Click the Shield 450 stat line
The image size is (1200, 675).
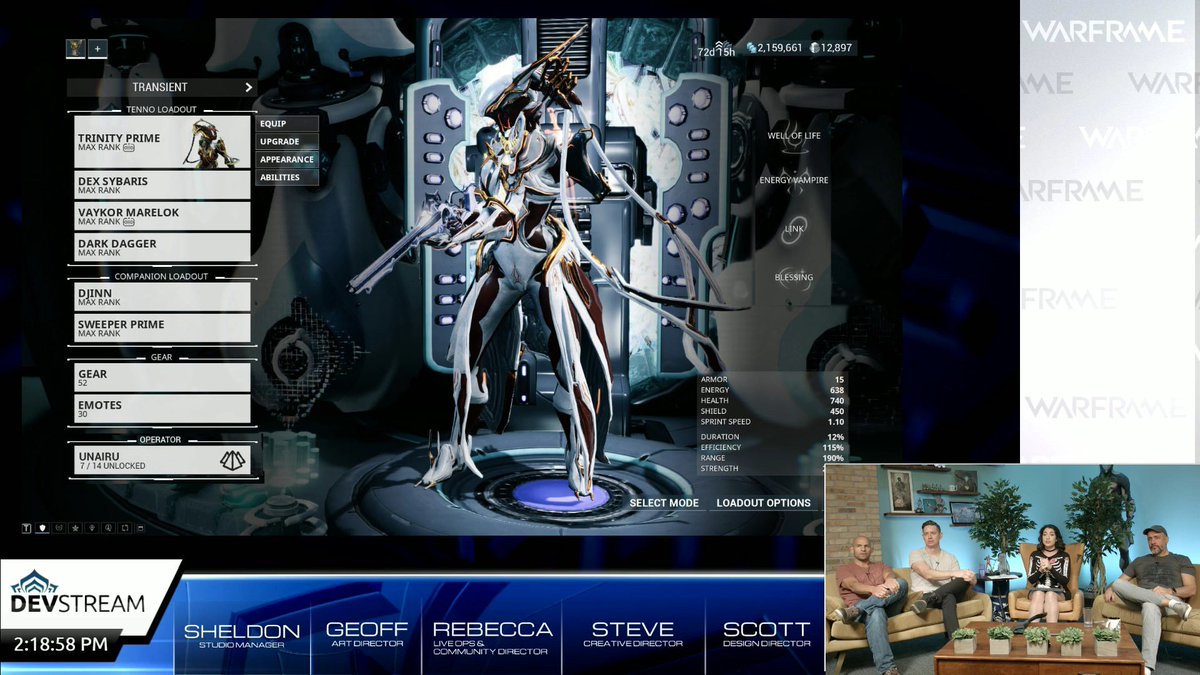(773, 411)
